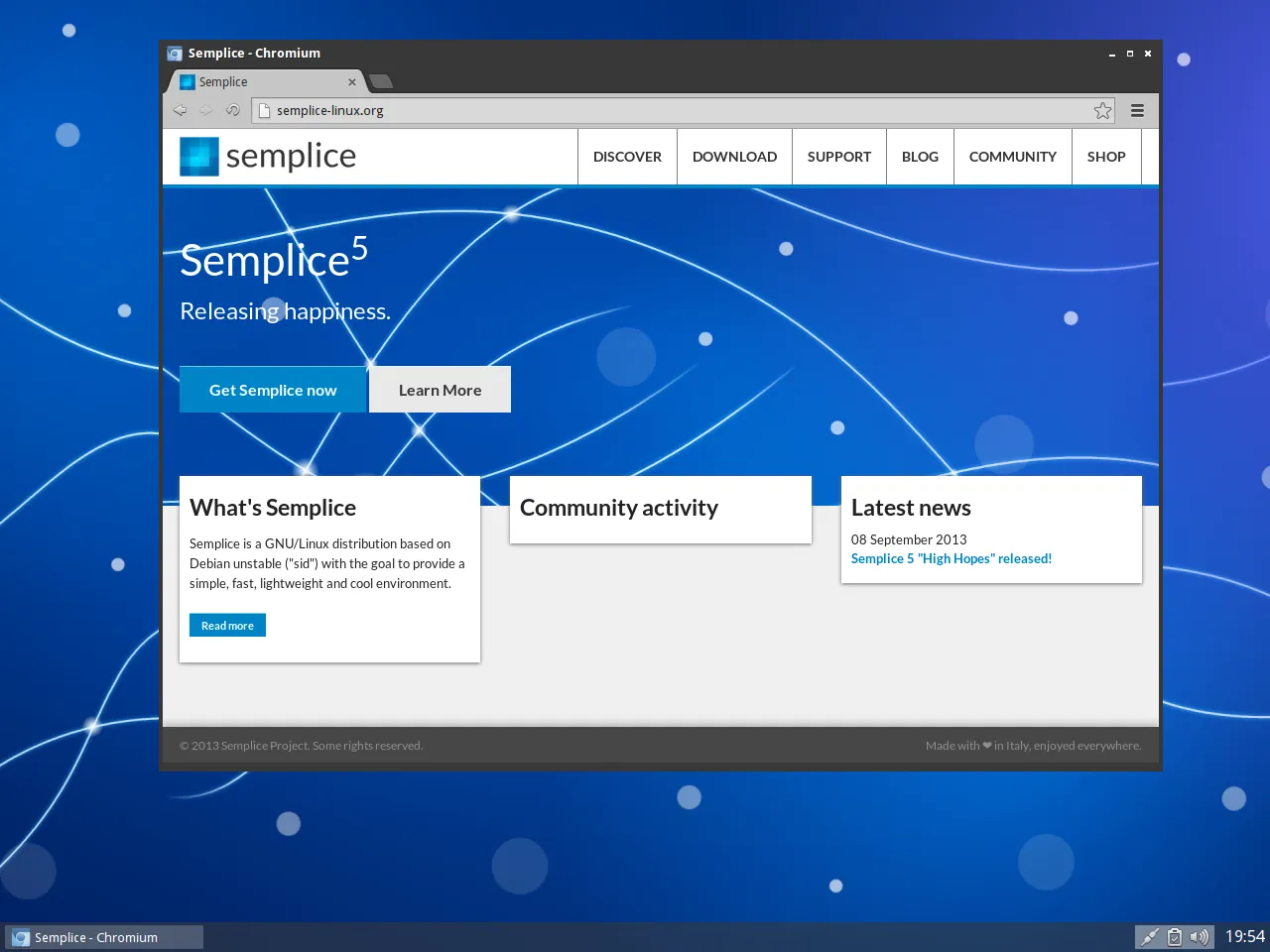Viewport: 1270px width, 952px height.
Task: Click the Learn More button
Action: 440,389
